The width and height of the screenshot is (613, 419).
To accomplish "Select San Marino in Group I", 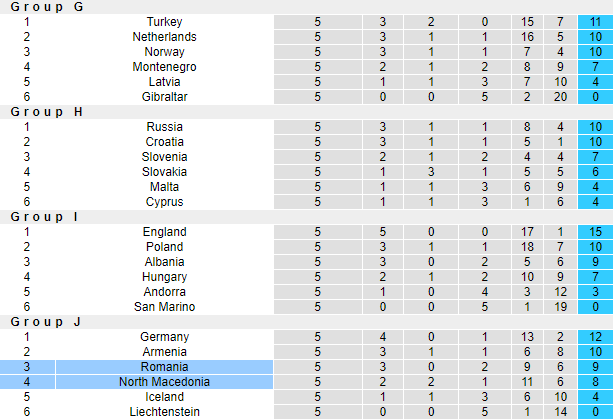I will pyautogui.click(x=164, y=307).
